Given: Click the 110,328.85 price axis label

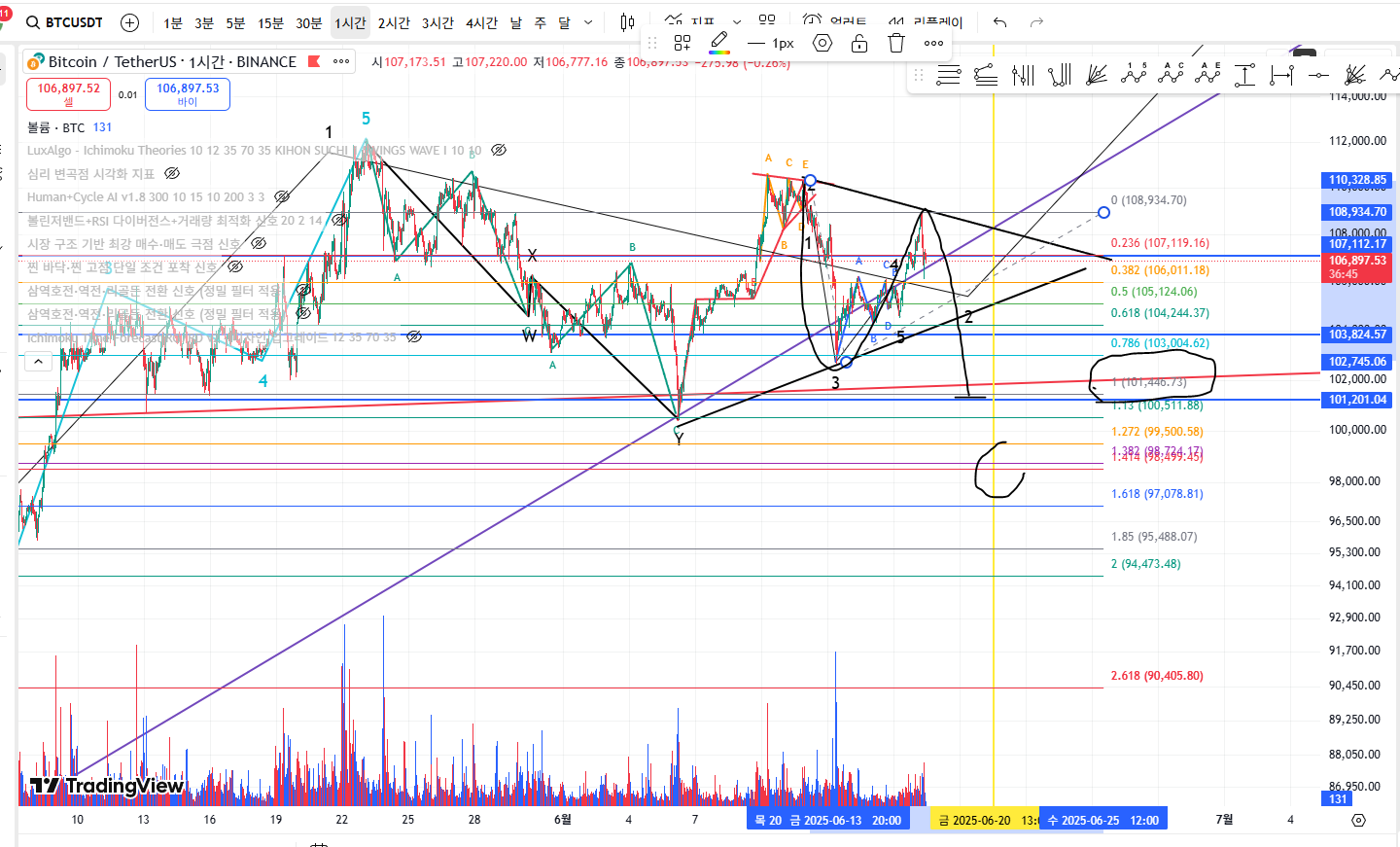Looking at the screenshot, I should click(1357, 180).
